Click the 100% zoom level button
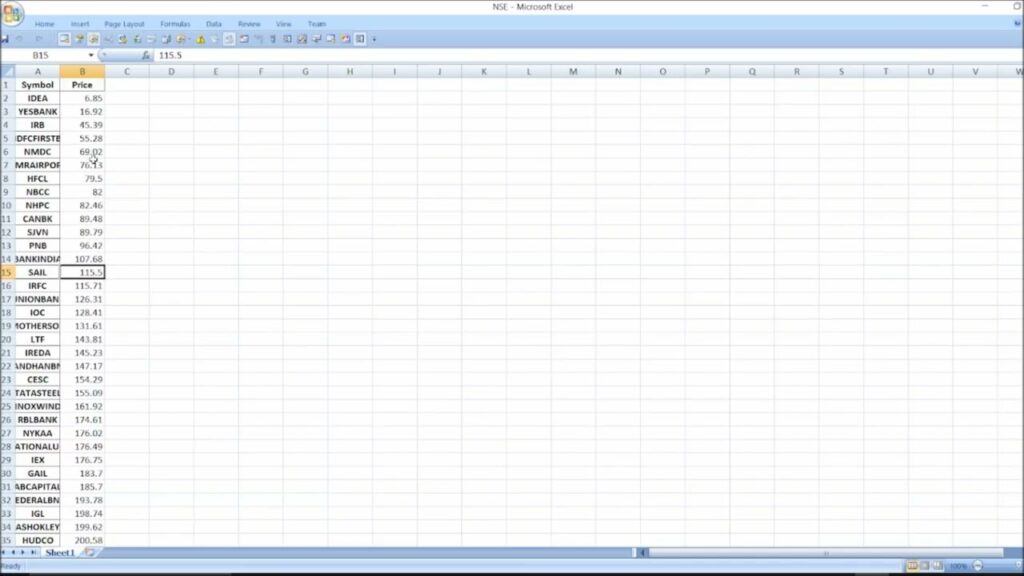The height and width of the screenshot is (576, 1024). [958, 566]
